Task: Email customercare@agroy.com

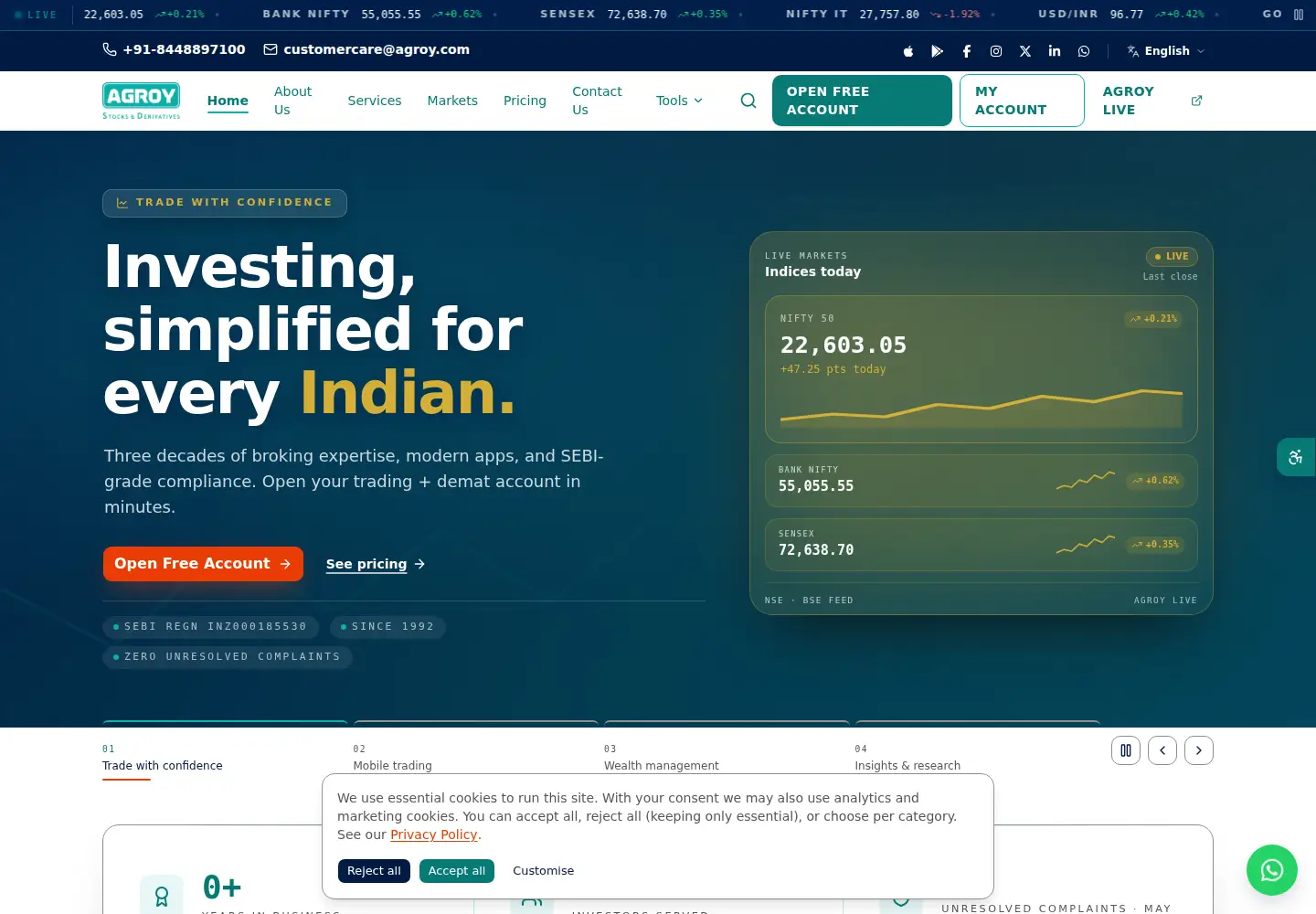Action: 366,49
